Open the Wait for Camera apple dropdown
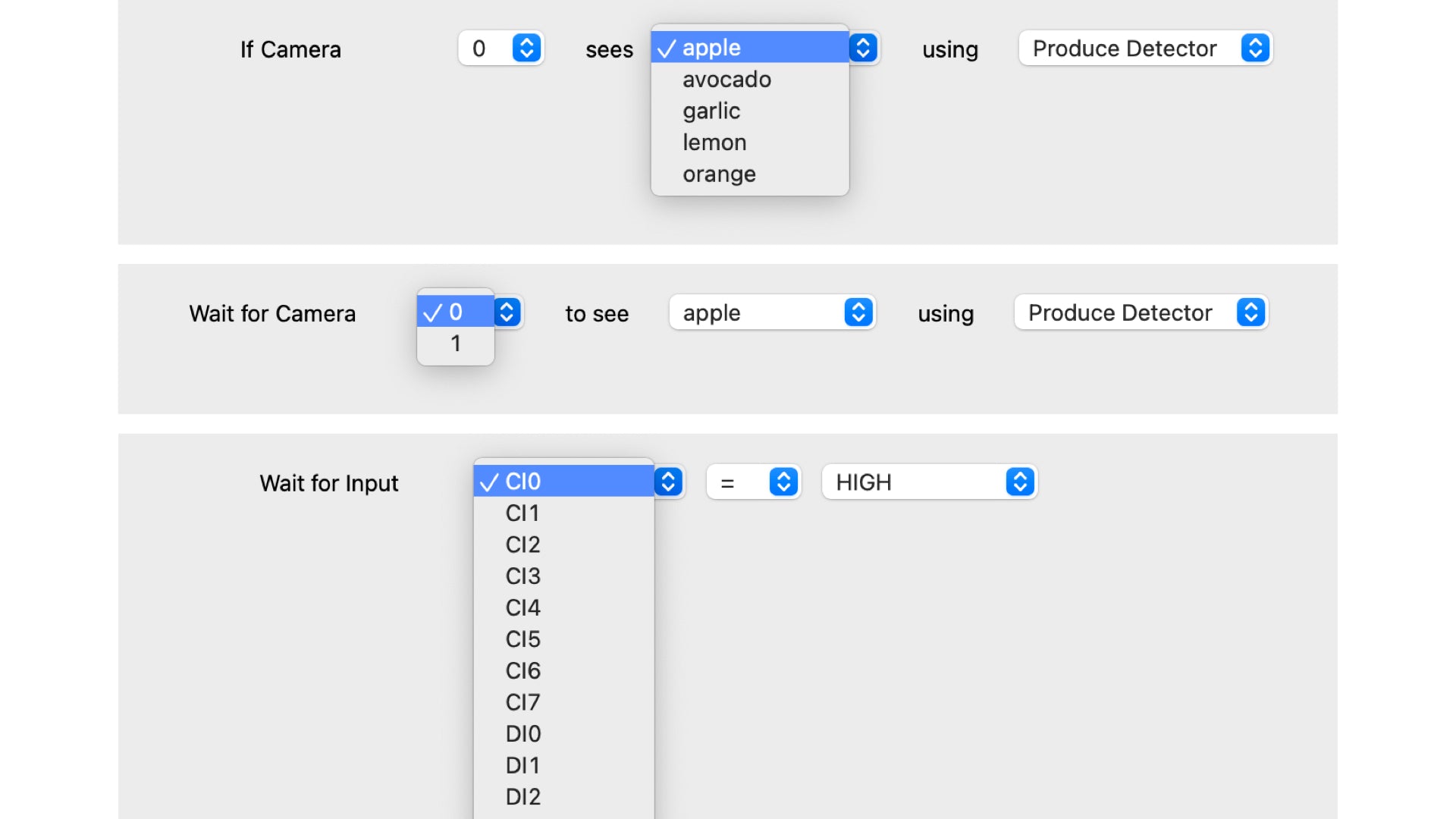The height and width of the screenshot is (819, 1456). click(772, 312)
